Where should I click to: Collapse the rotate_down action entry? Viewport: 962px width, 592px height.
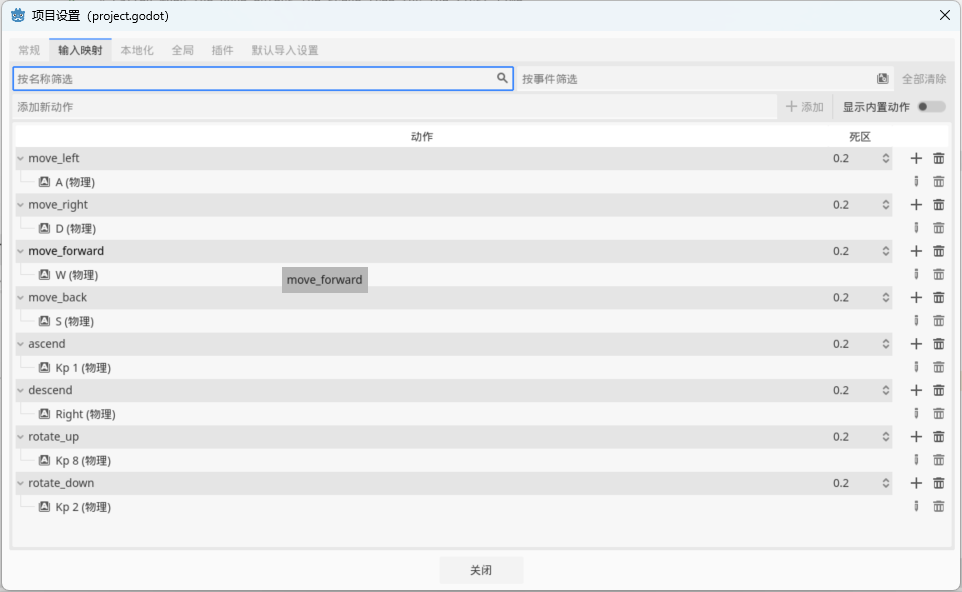19,482
